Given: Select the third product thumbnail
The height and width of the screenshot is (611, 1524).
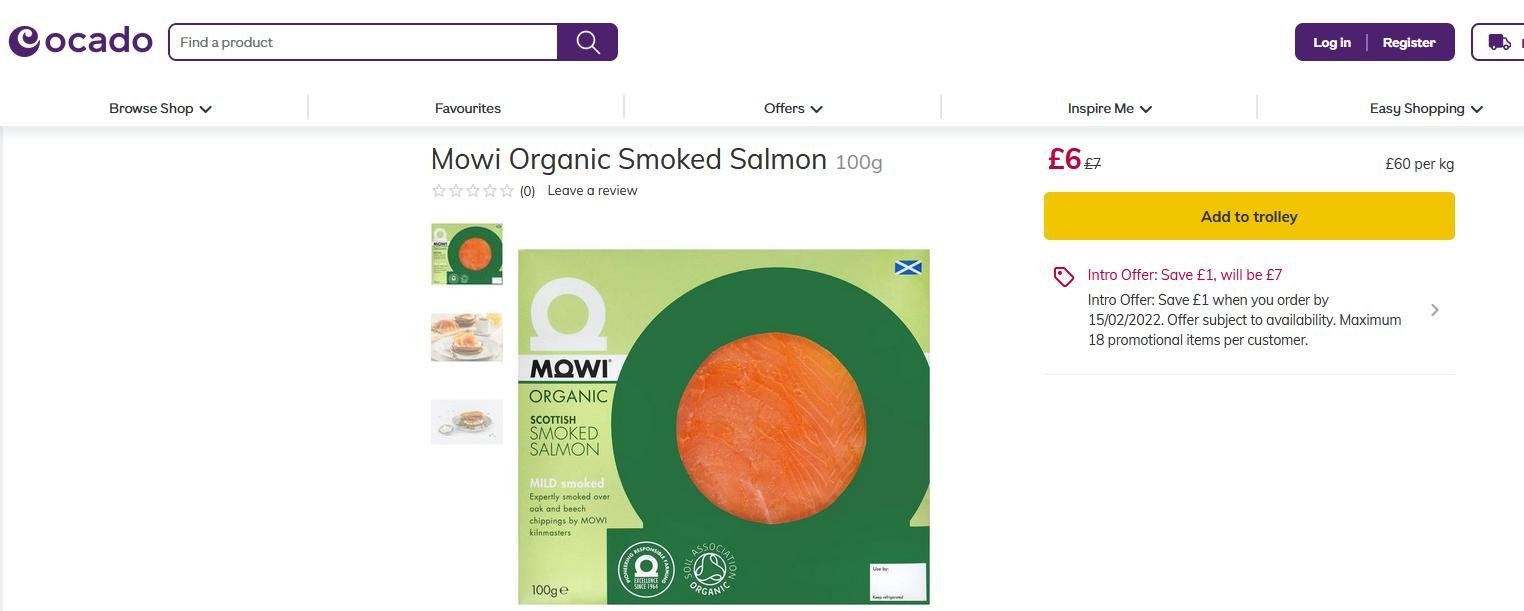Looking at the screenshot, I should tap(467, 421).
